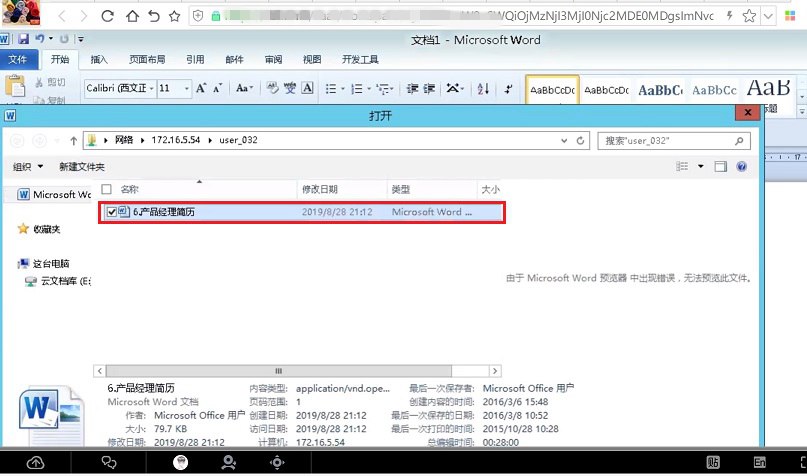Click the multilevel list icon
This screenshot has height=476, width=807.
(x=382, y=89)
